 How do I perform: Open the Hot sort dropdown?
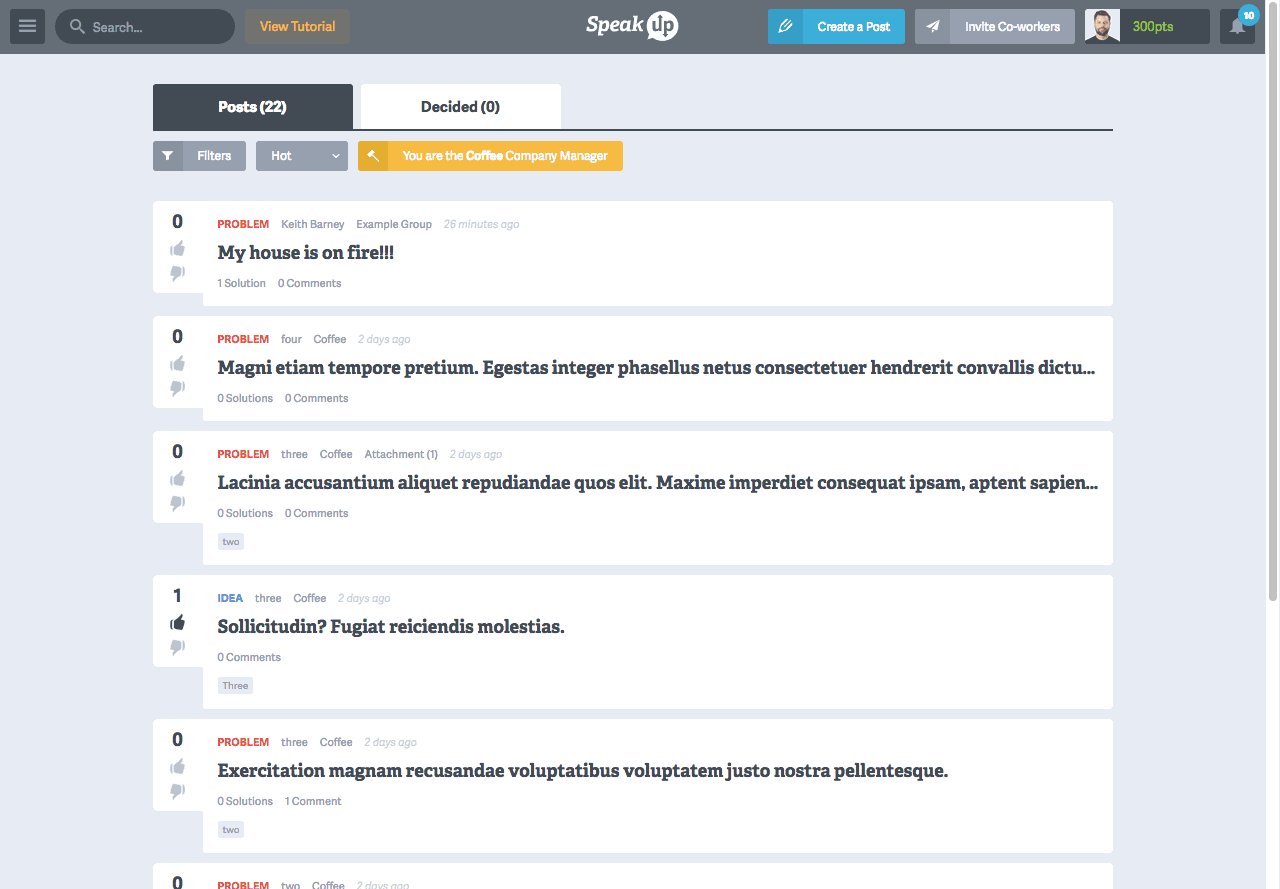tap(302, 156)
